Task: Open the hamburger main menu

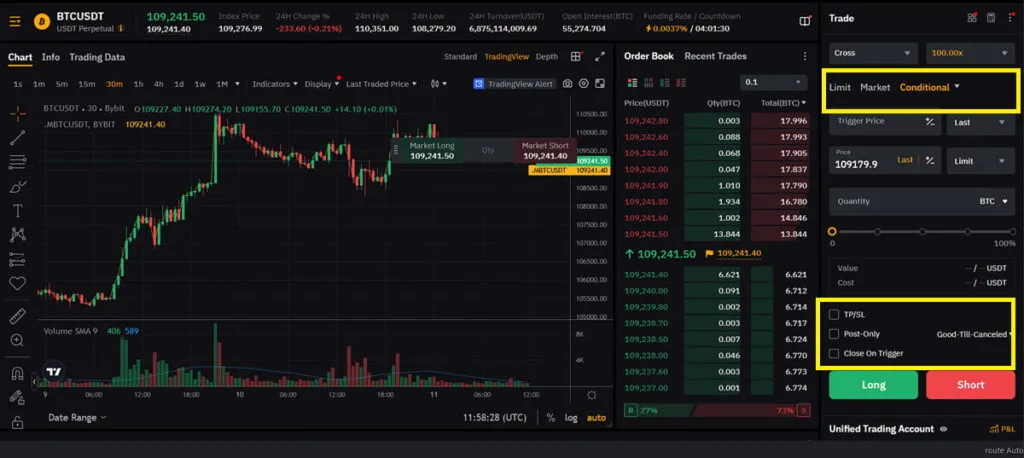Action: pyautogui.click(x=15, y=22)
